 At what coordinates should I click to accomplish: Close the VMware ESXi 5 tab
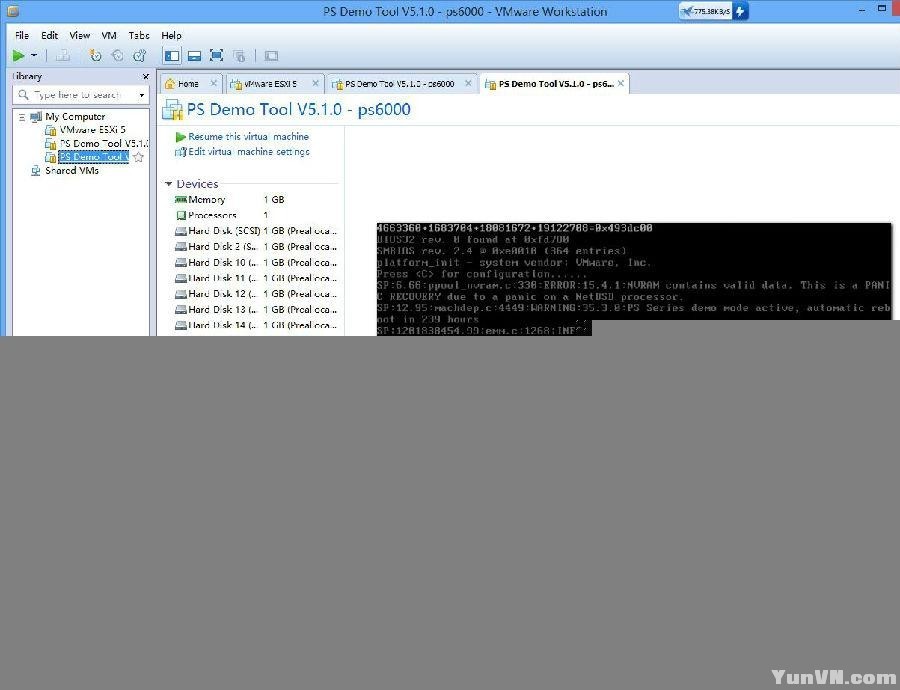click(315, 83)
